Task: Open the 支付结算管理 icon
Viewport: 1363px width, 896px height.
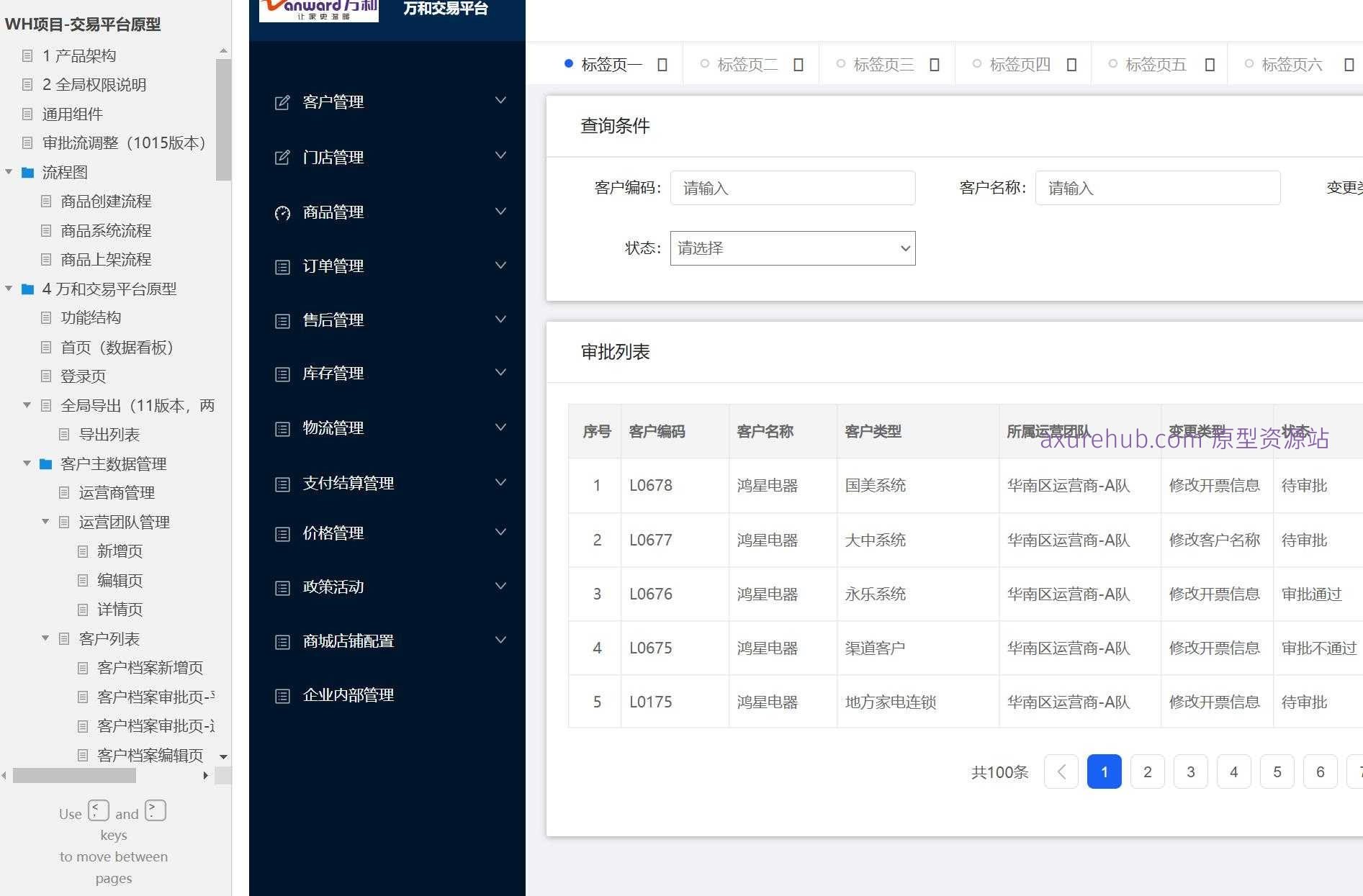Action: tap(282, 484)
